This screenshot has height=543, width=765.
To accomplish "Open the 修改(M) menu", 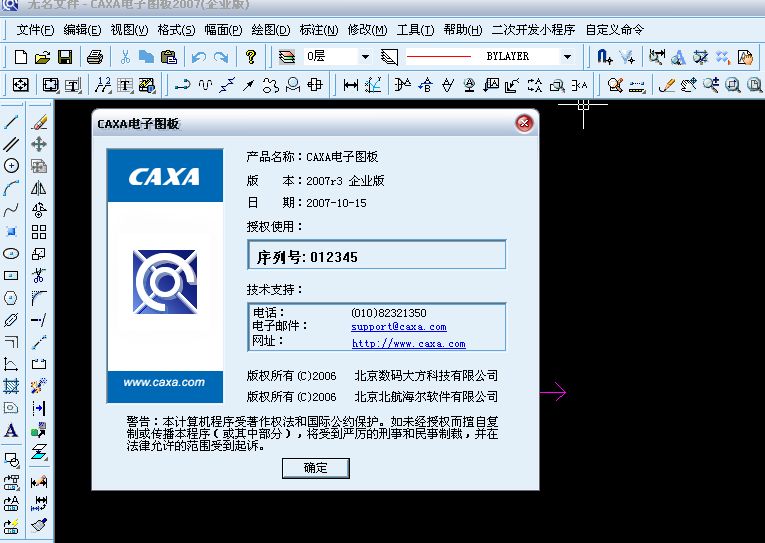I will point(367,30).
